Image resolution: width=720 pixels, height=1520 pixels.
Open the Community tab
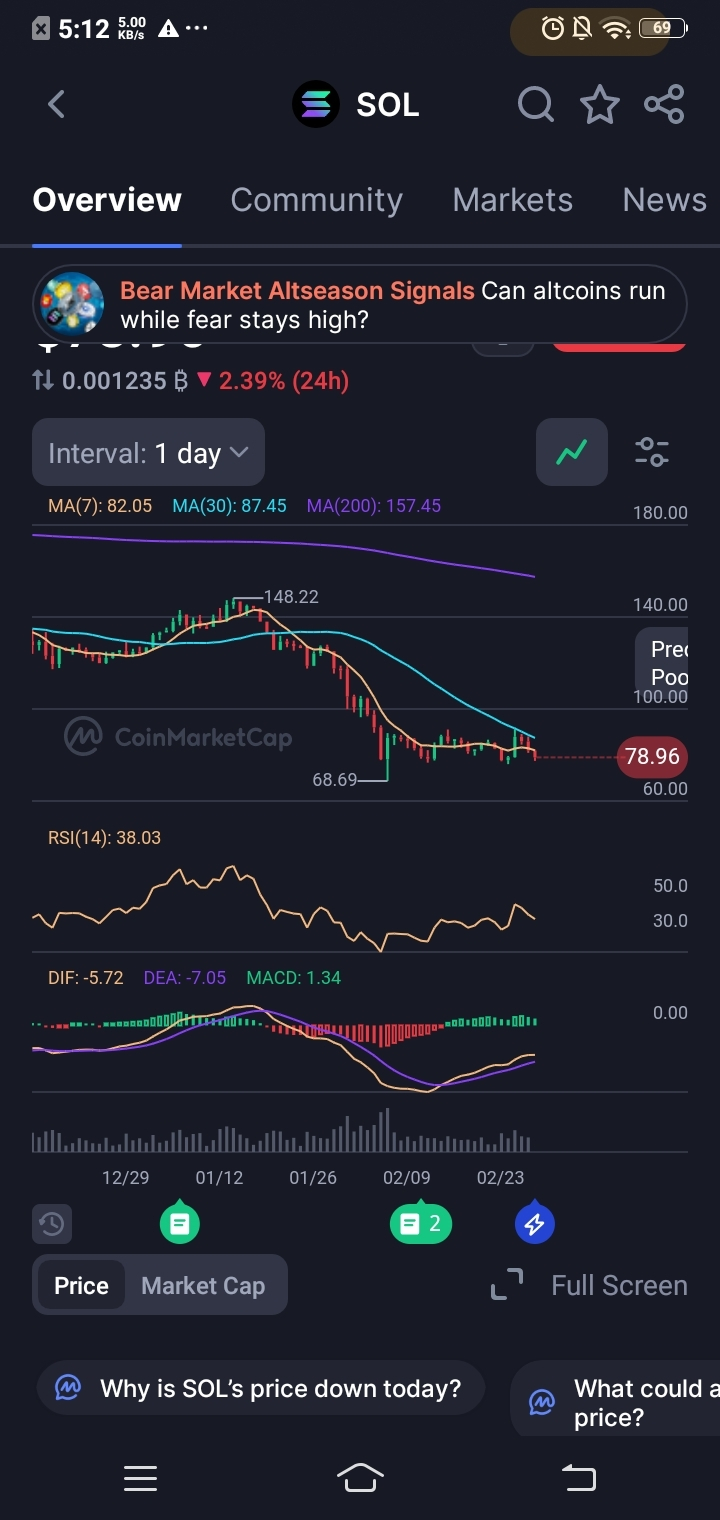(316, 200)
